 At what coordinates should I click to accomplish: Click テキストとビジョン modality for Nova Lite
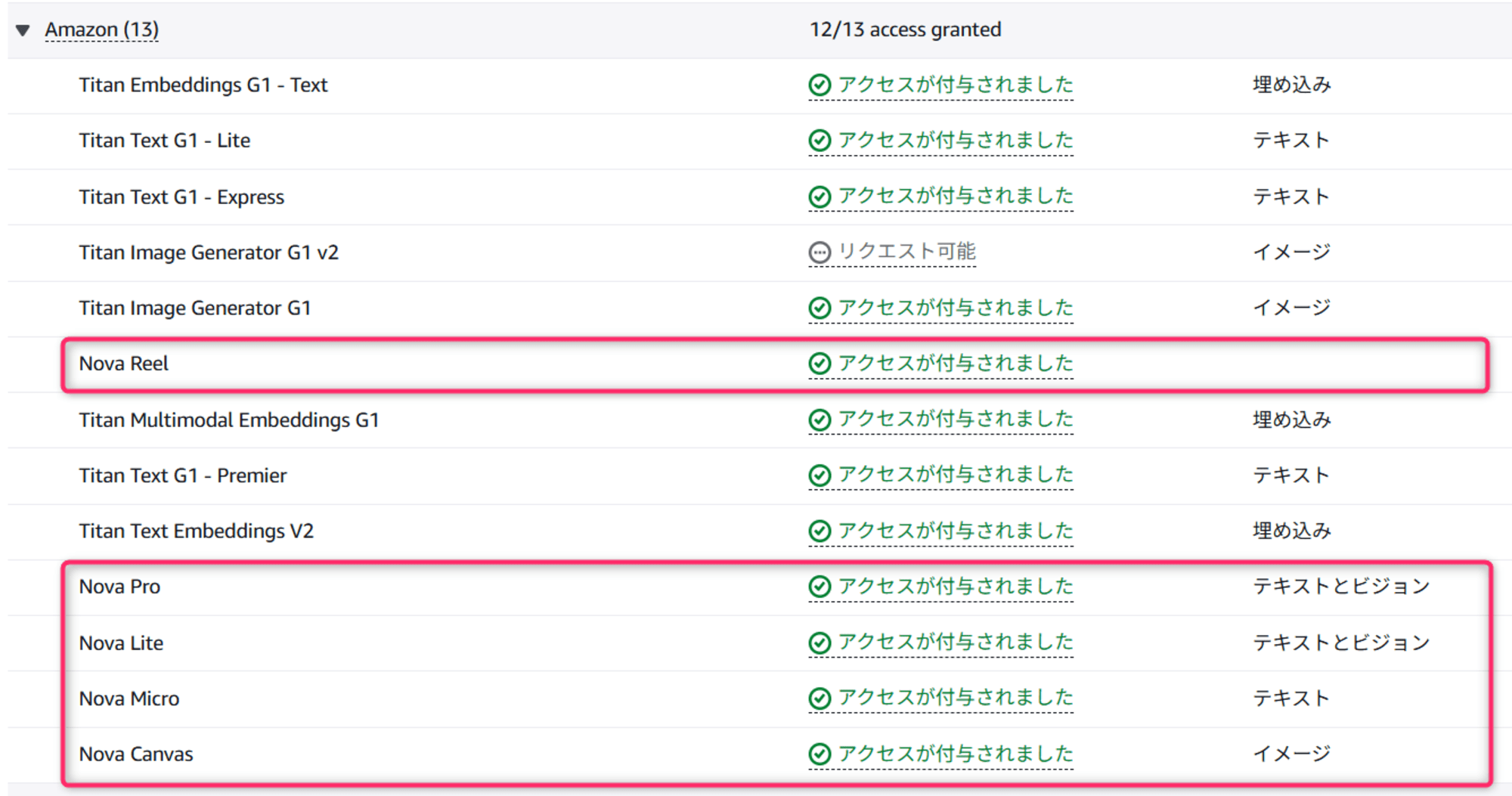[1341, 643]
